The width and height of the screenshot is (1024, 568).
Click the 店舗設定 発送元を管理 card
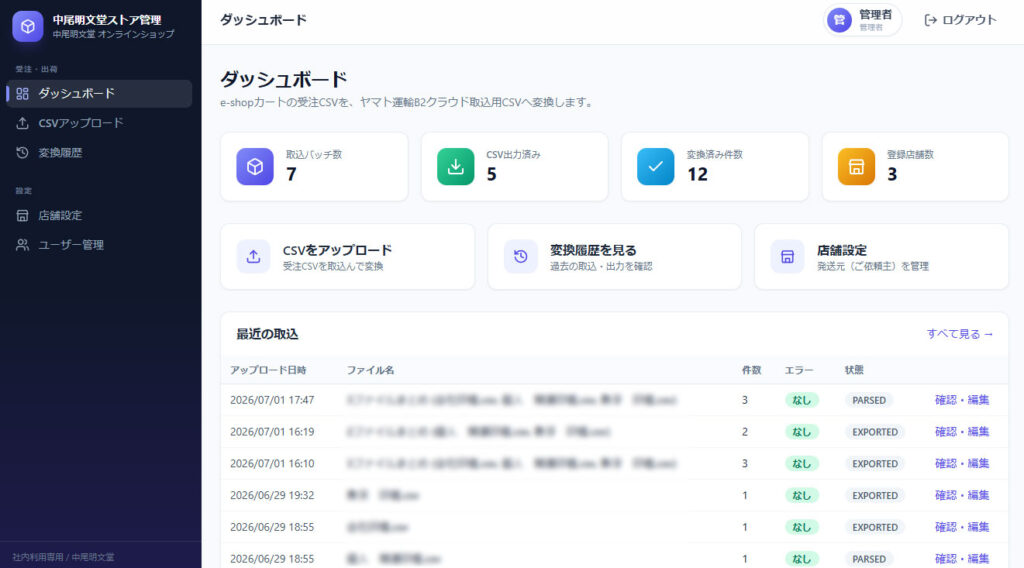pos(882,257)
